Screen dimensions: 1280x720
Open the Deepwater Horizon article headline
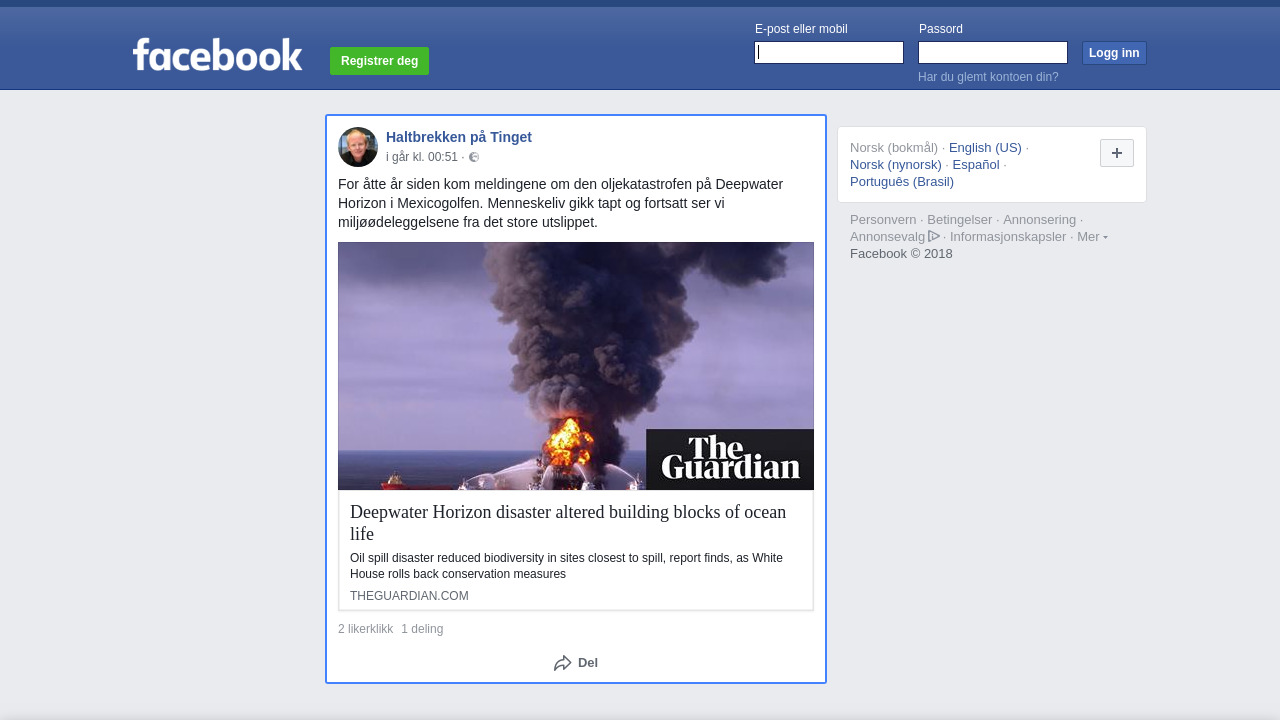coord(568,523)
